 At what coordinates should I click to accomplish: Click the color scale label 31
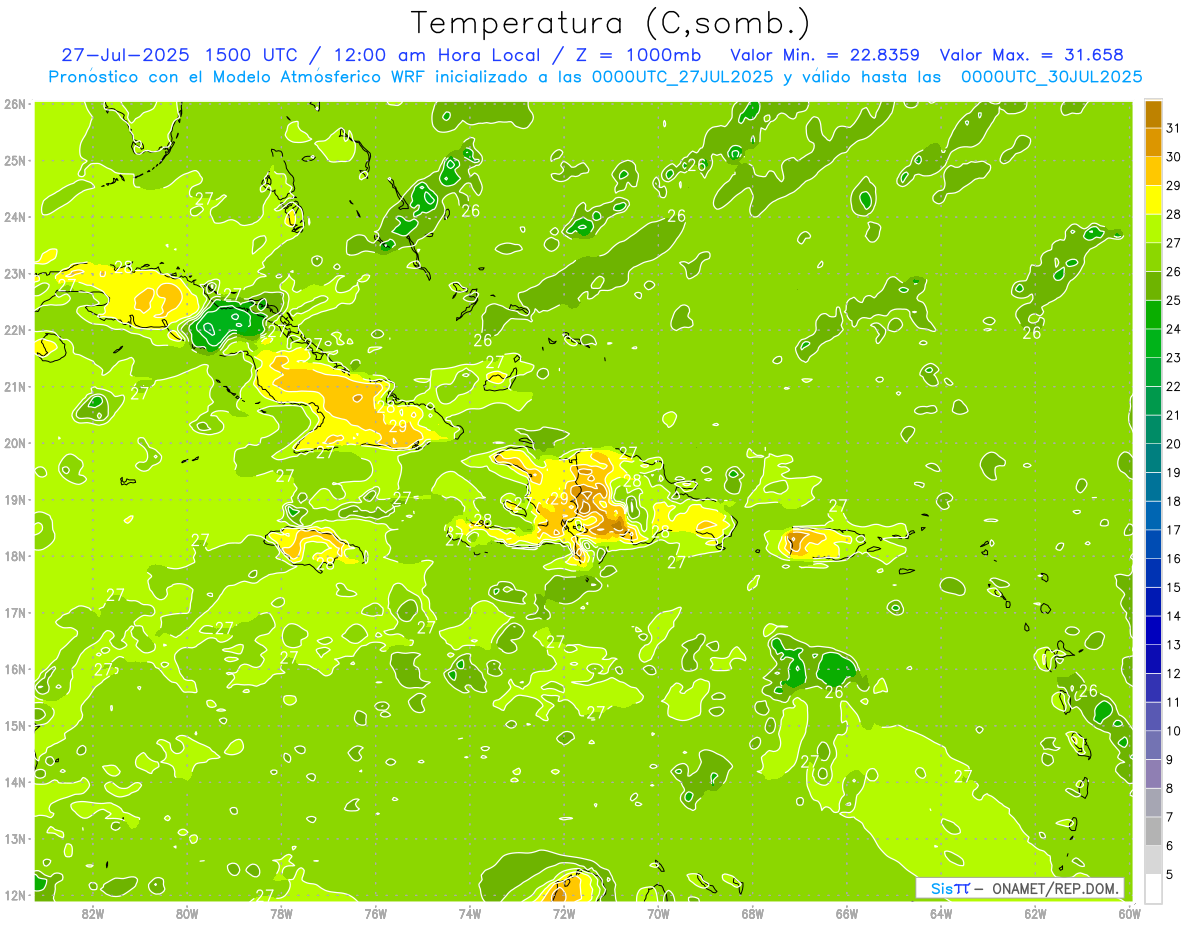coord(1174,128)
